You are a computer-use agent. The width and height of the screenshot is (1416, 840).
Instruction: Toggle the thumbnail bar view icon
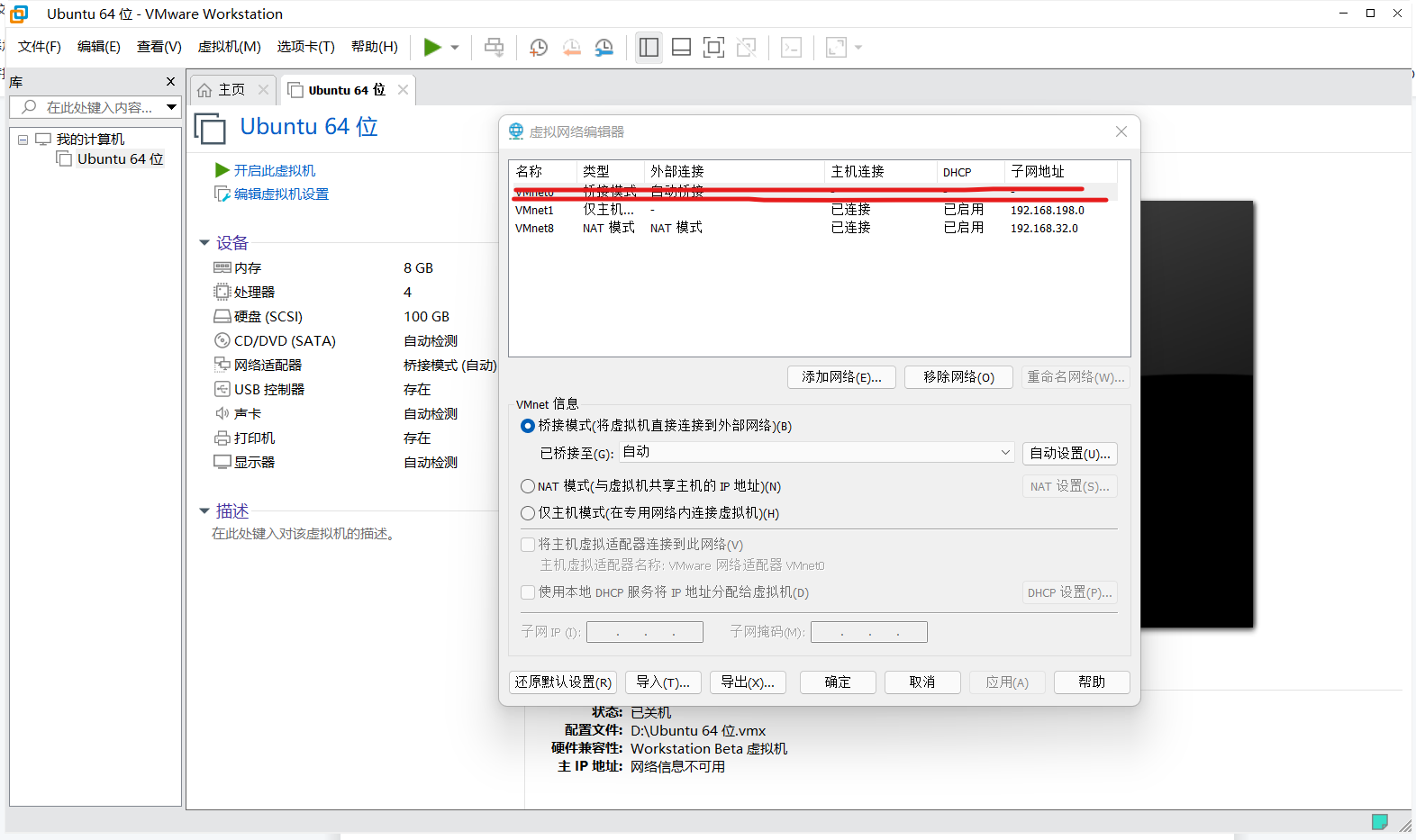682,47
